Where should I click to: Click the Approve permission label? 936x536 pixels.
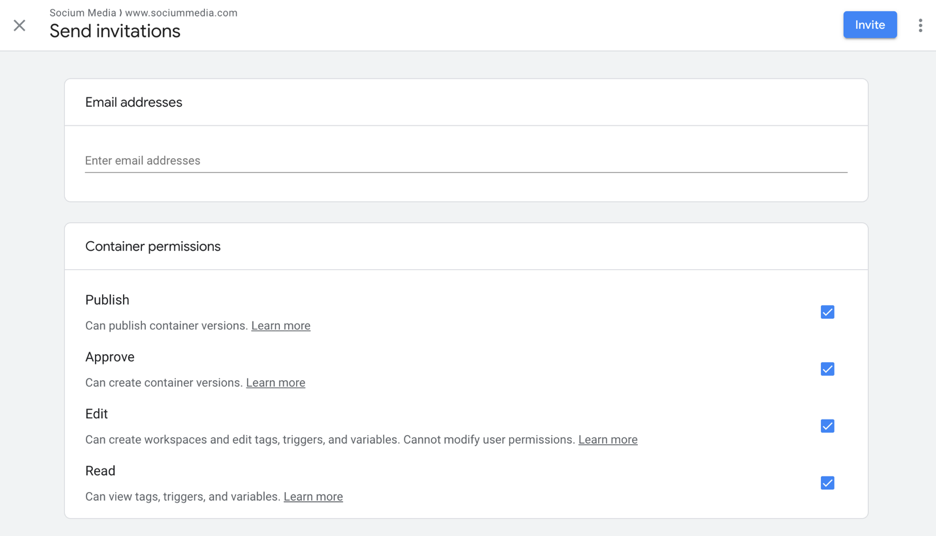110,357
